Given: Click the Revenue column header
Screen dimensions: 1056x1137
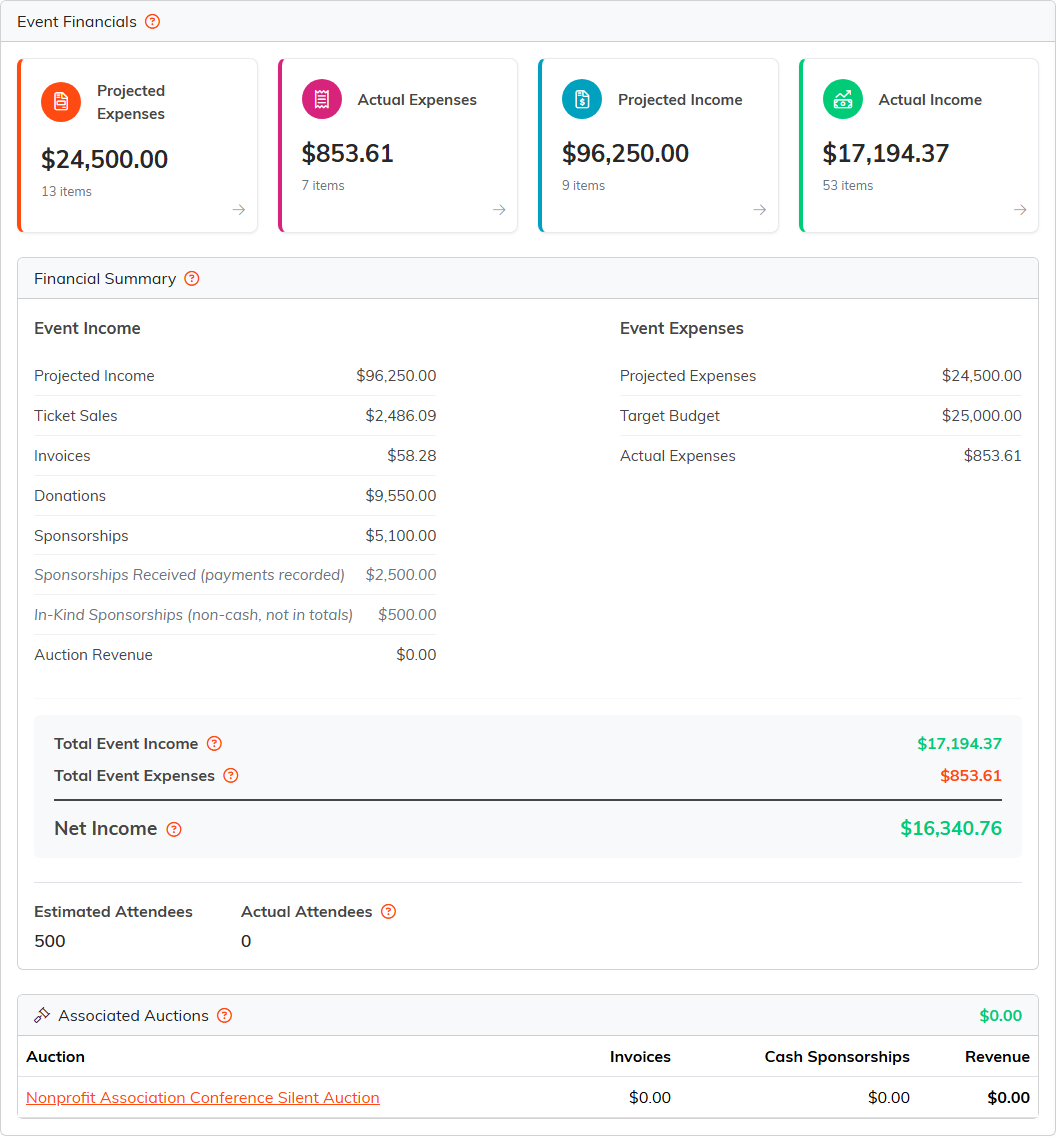Looking at the screenshot, I should point(997,1057).
